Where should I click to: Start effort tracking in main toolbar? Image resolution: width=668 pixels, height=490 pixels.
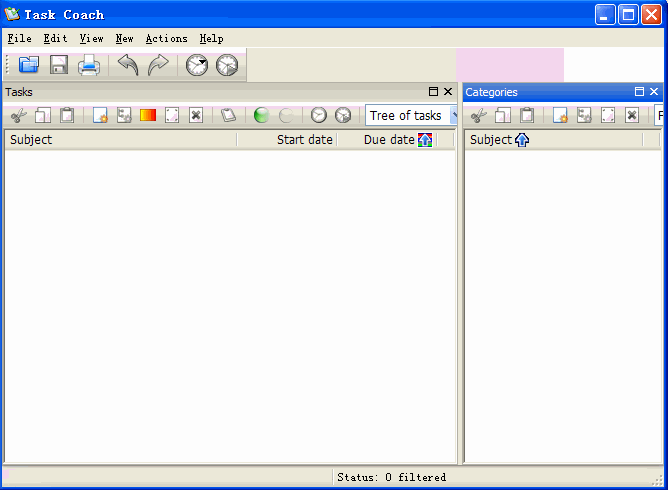click(x=197, y=65)
